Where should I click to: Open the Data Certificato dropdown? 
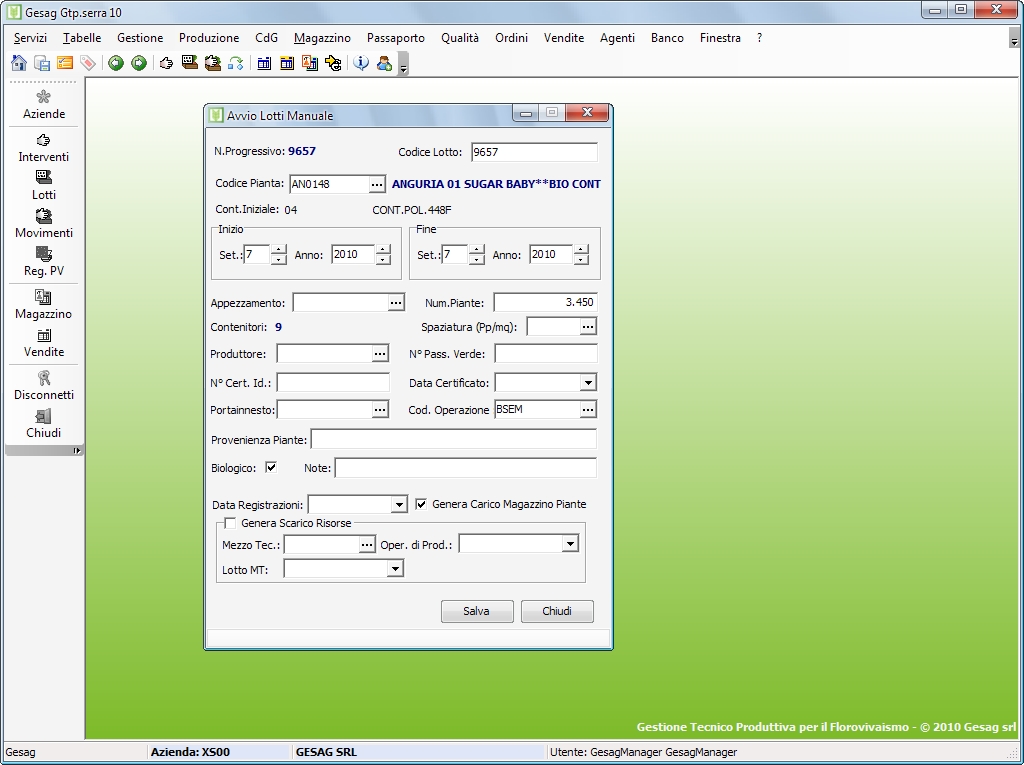coord(588,382)
